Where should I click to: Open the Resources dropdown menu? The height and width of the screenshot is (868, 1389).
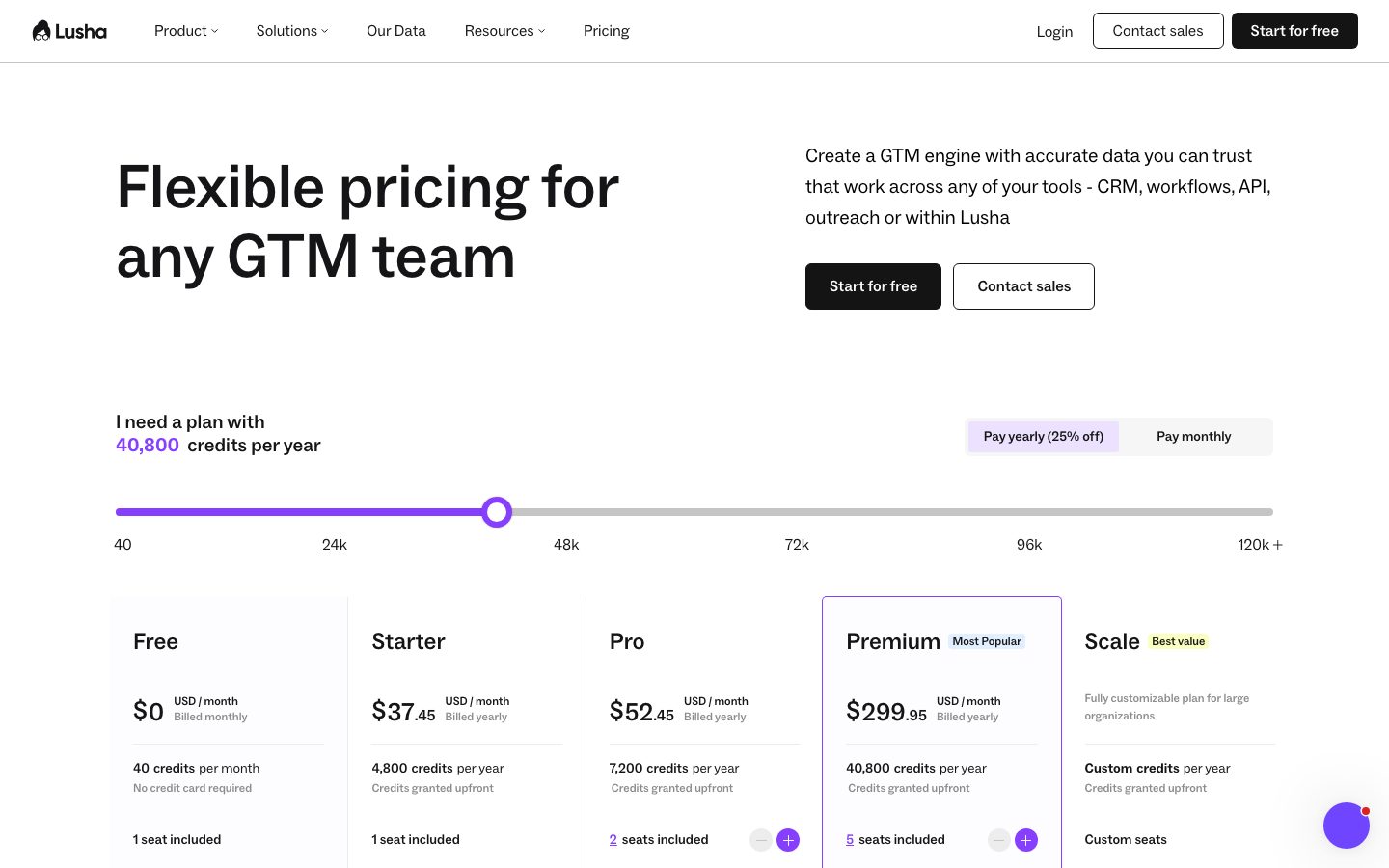pyautogui.click(x=504, y=31)
